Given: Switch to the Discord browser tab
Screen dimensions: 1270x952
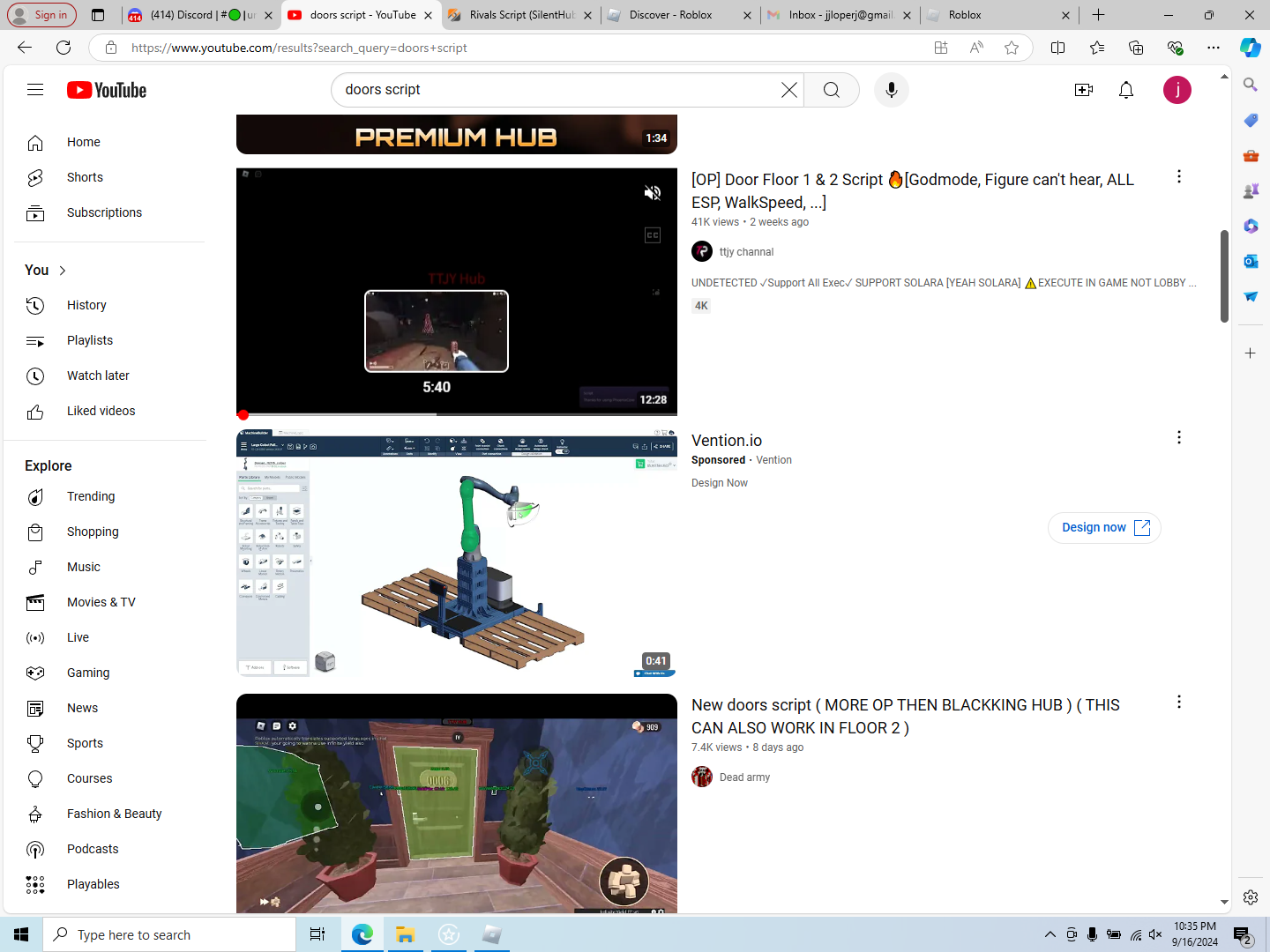Looking at the screenshot, I should tap(199, 15).
